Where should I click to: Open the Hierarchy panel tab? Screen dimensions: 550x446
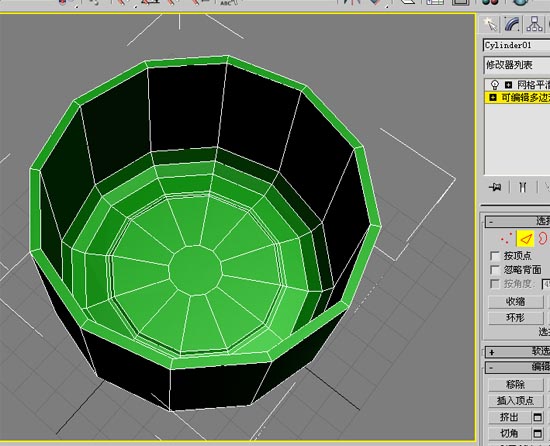(x=534, y=24)
